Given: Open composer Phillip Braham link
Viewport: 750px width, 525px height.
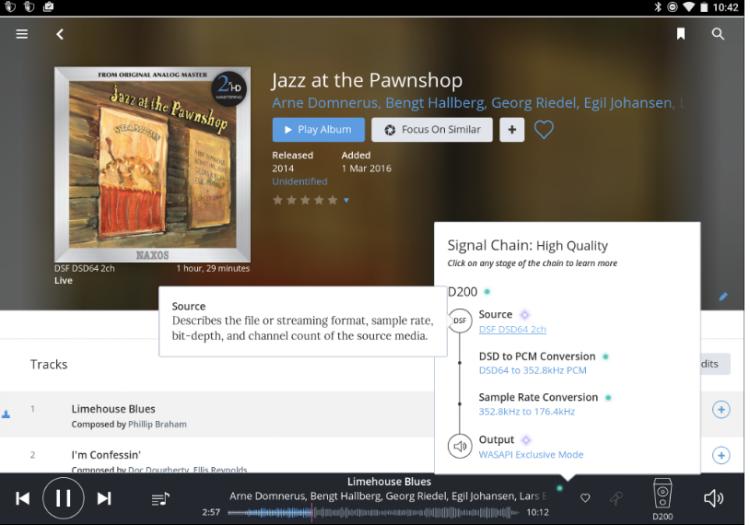Looking at the screenshot, I should pyautogui.click(x=157, y=424).
